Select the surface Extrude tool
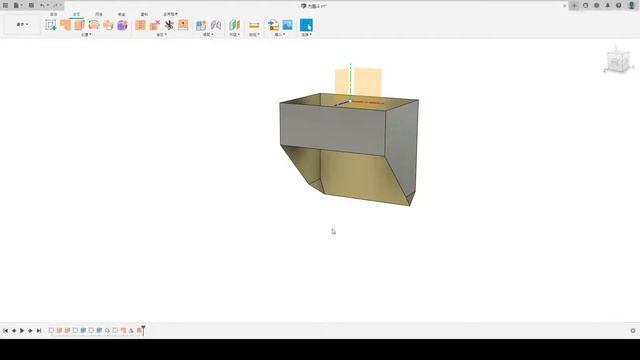 [65, 25]
